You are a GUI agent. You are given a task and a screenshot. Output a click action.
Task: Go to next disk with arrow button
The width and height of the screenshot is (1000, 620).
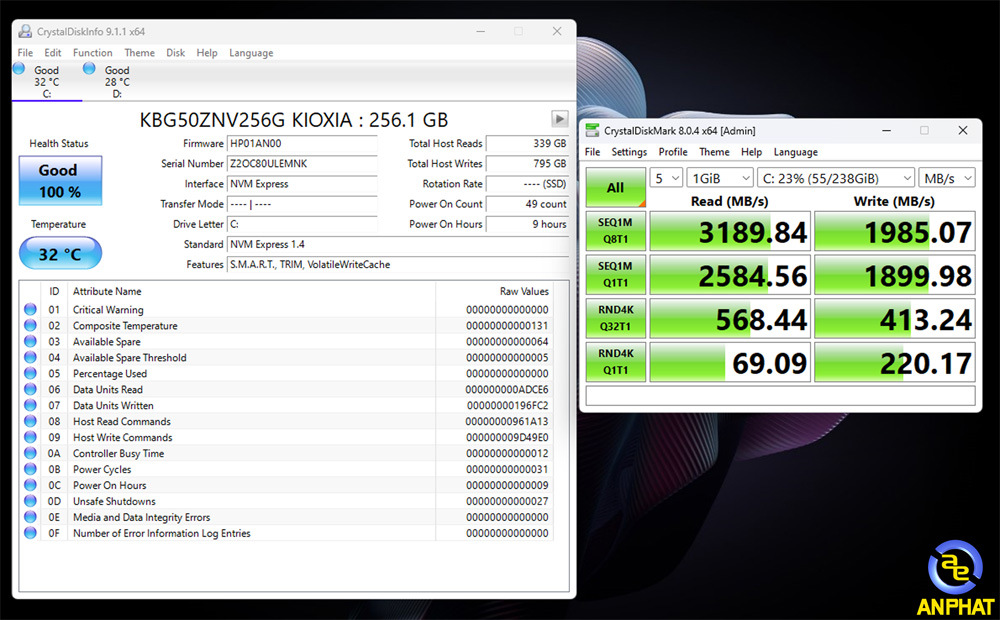coord(559,119)
